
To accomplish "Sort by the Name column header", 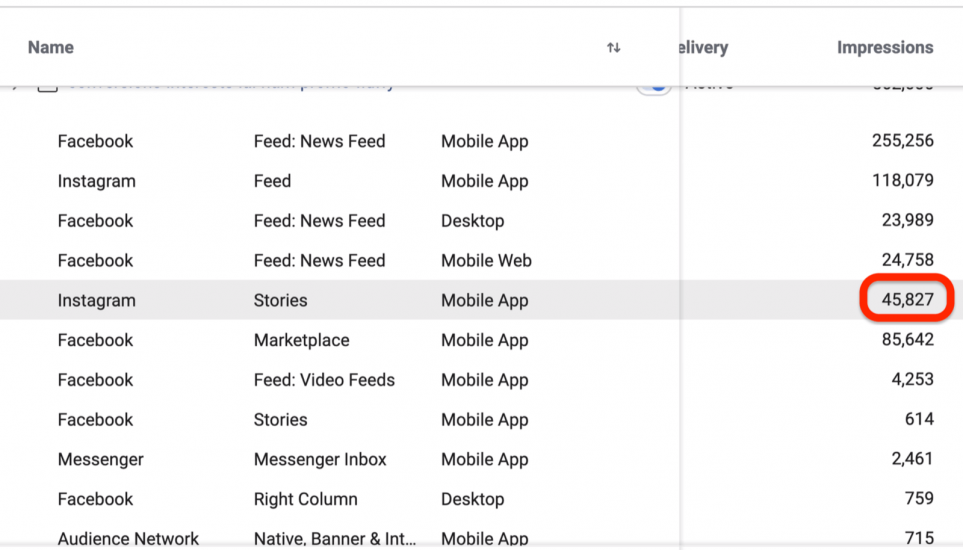I will (50, 47).
